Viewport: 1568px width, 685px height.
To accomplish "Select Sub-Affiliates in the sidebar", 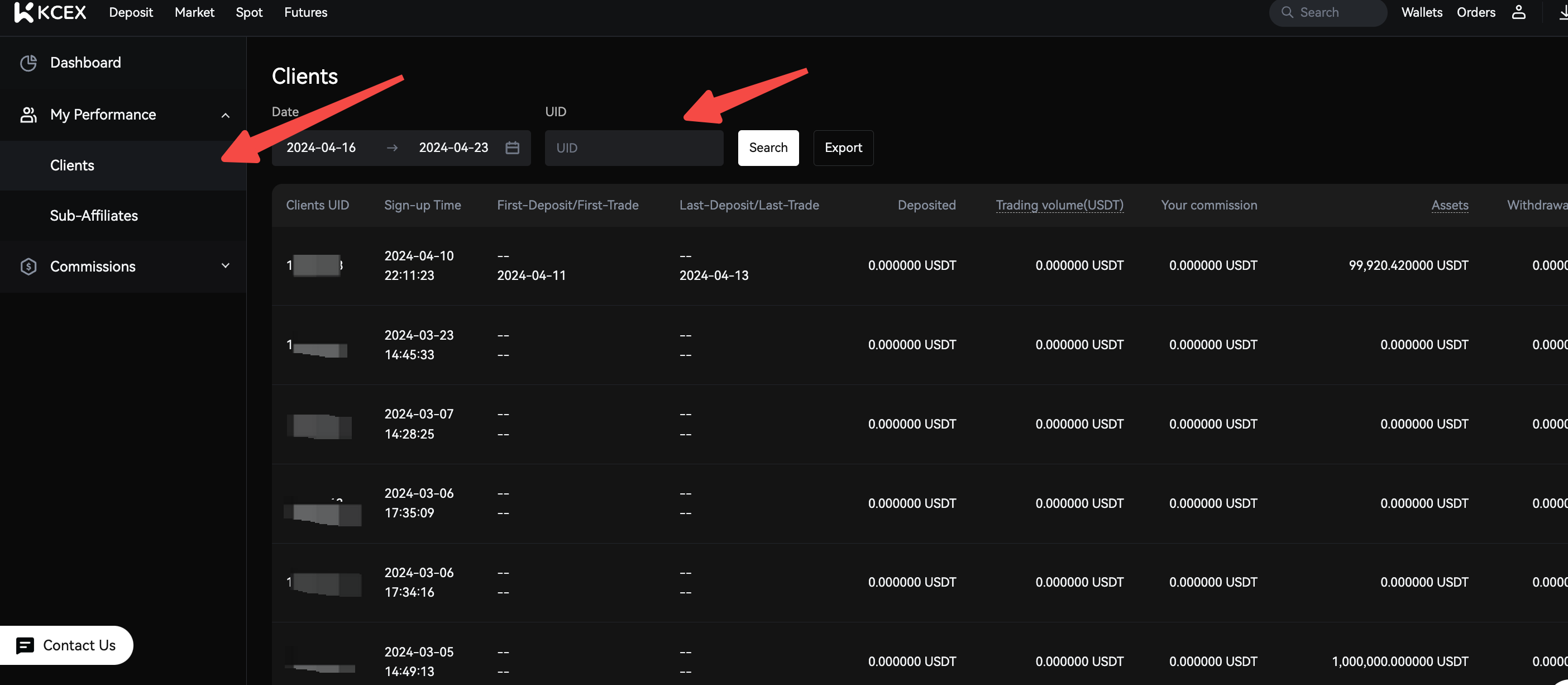I will click(94, 216).
